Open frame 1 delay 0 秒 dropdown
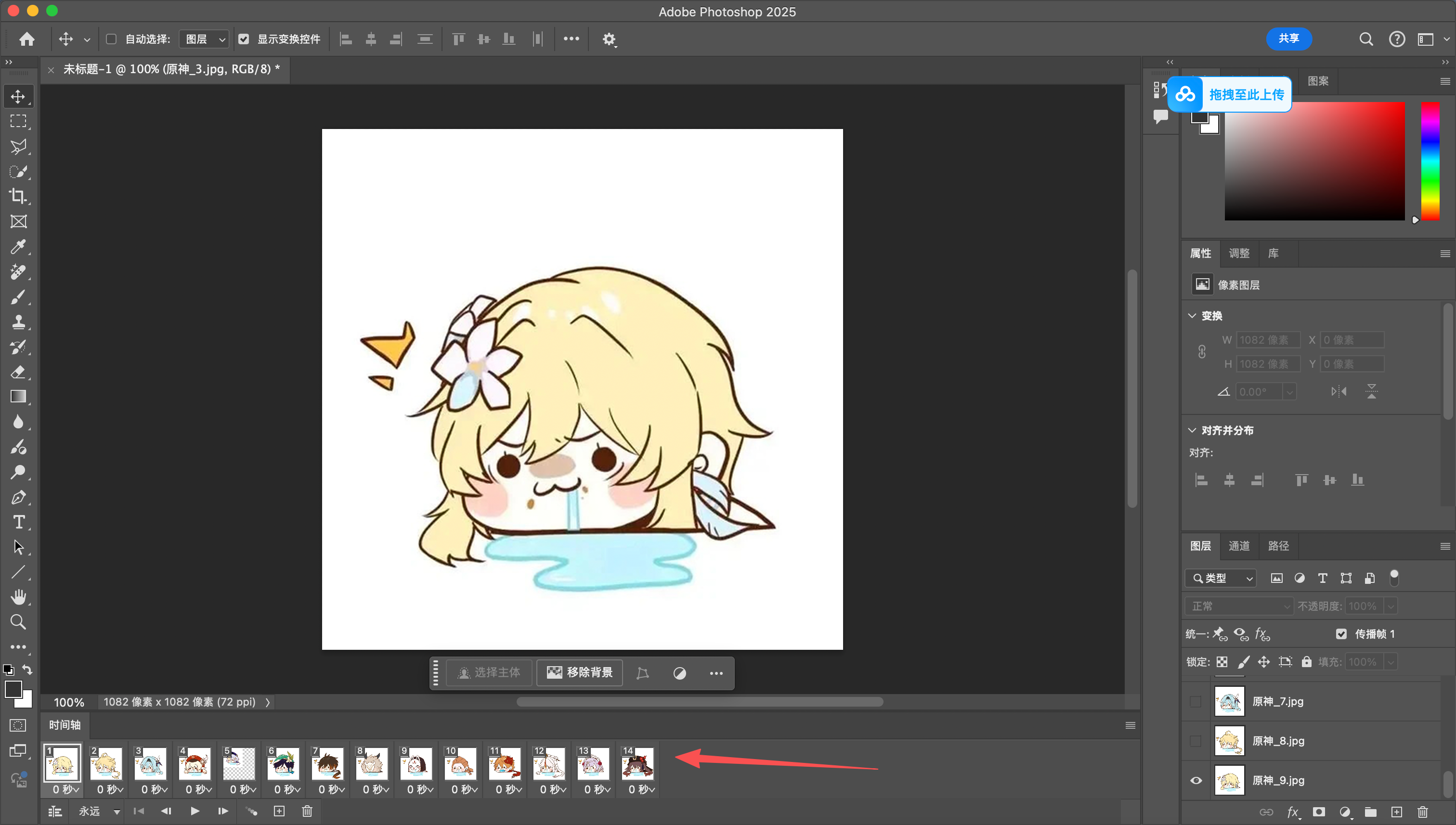Screen dimensions: 1456x825 click(65, 789)
